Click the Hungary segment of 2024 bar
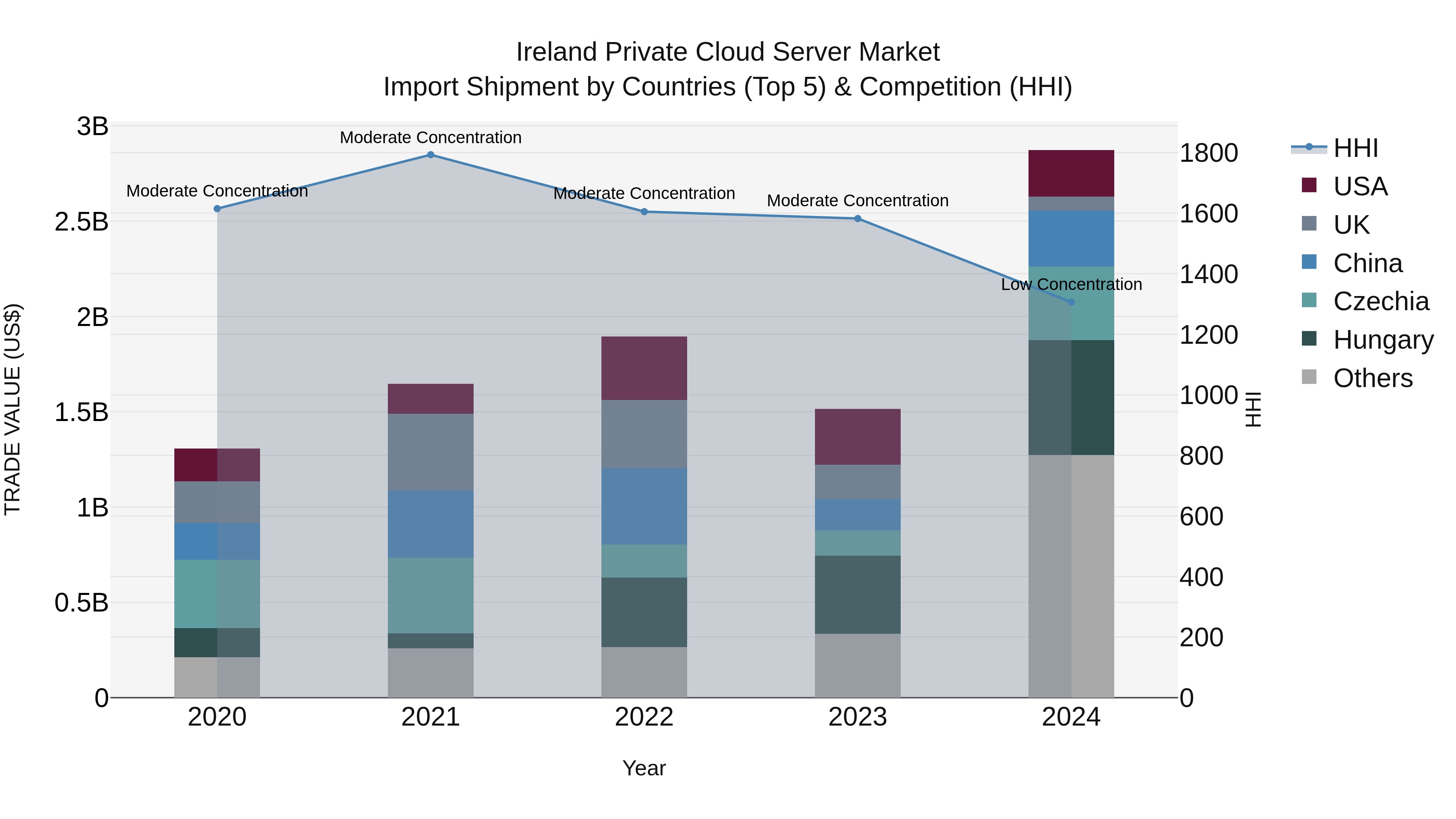 point(1071,398)
